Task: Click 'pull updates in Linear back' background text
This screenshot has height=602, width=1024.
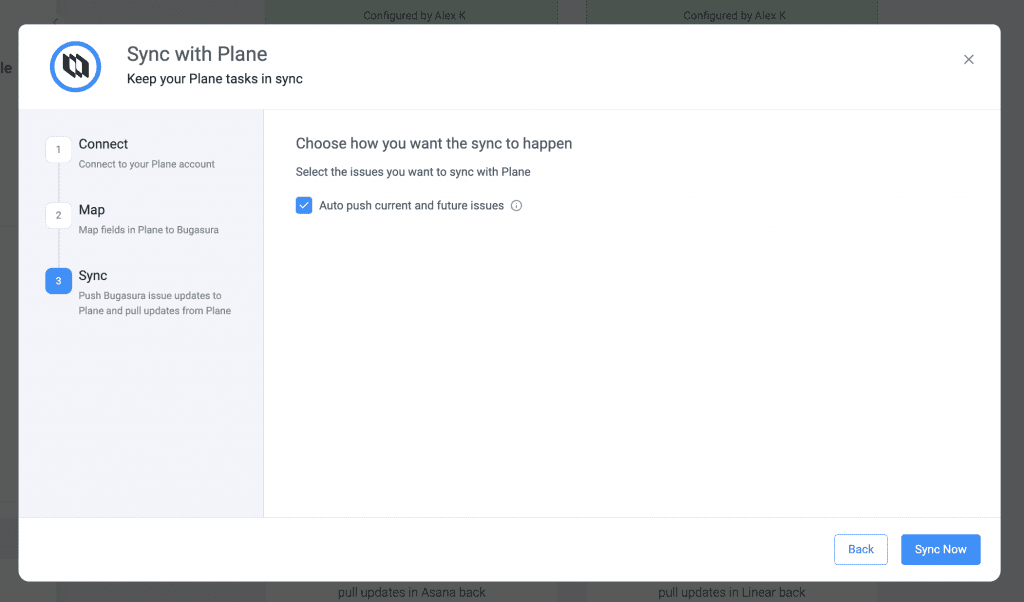Action: coord(731,592)
